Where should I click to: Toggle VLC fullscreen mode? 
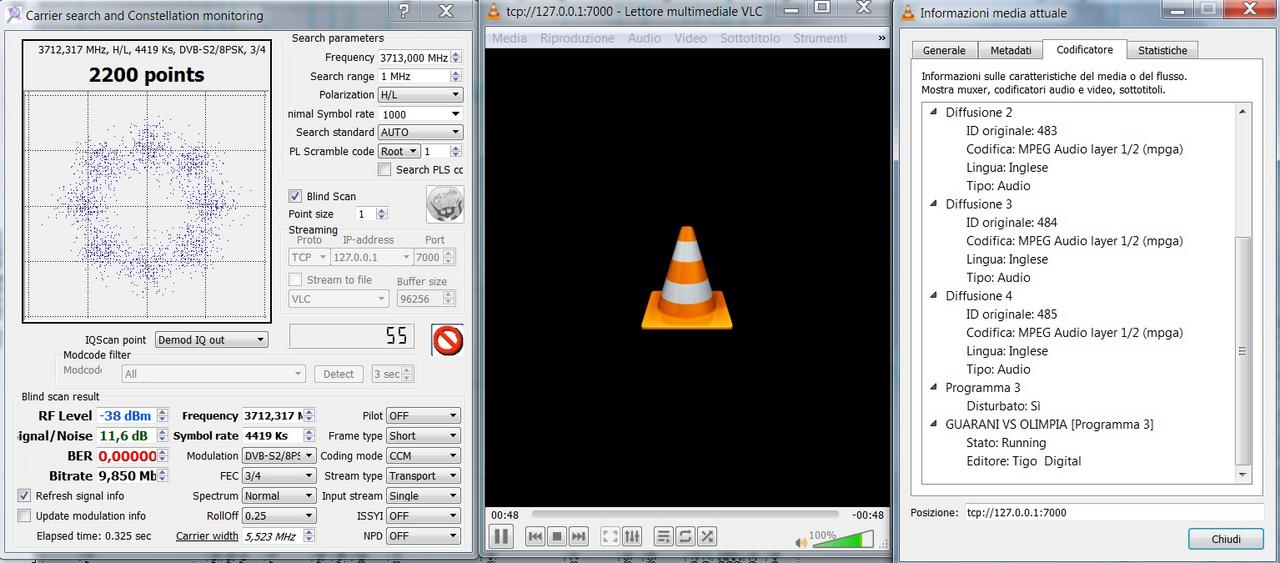pyautogui.click(x=610, y=537)
